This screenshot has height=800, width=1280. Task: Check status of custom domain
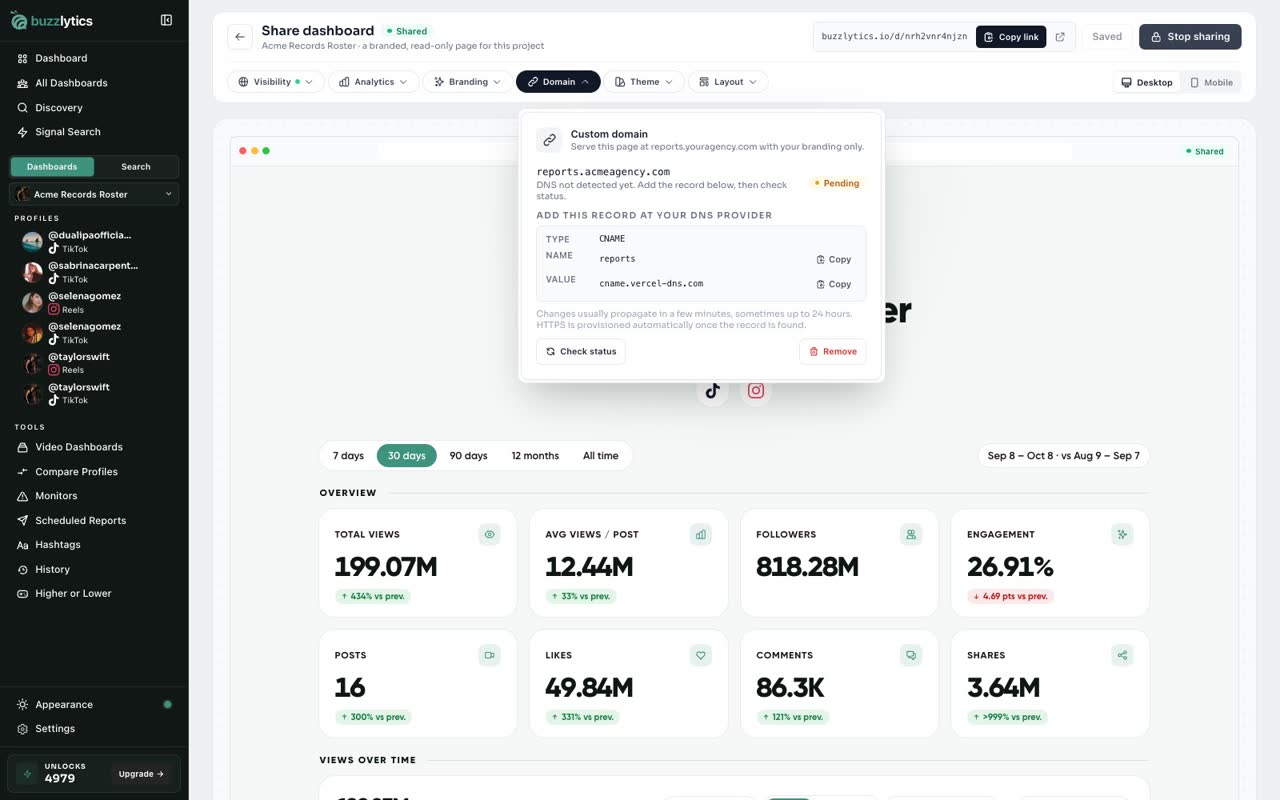click(581, 352)
